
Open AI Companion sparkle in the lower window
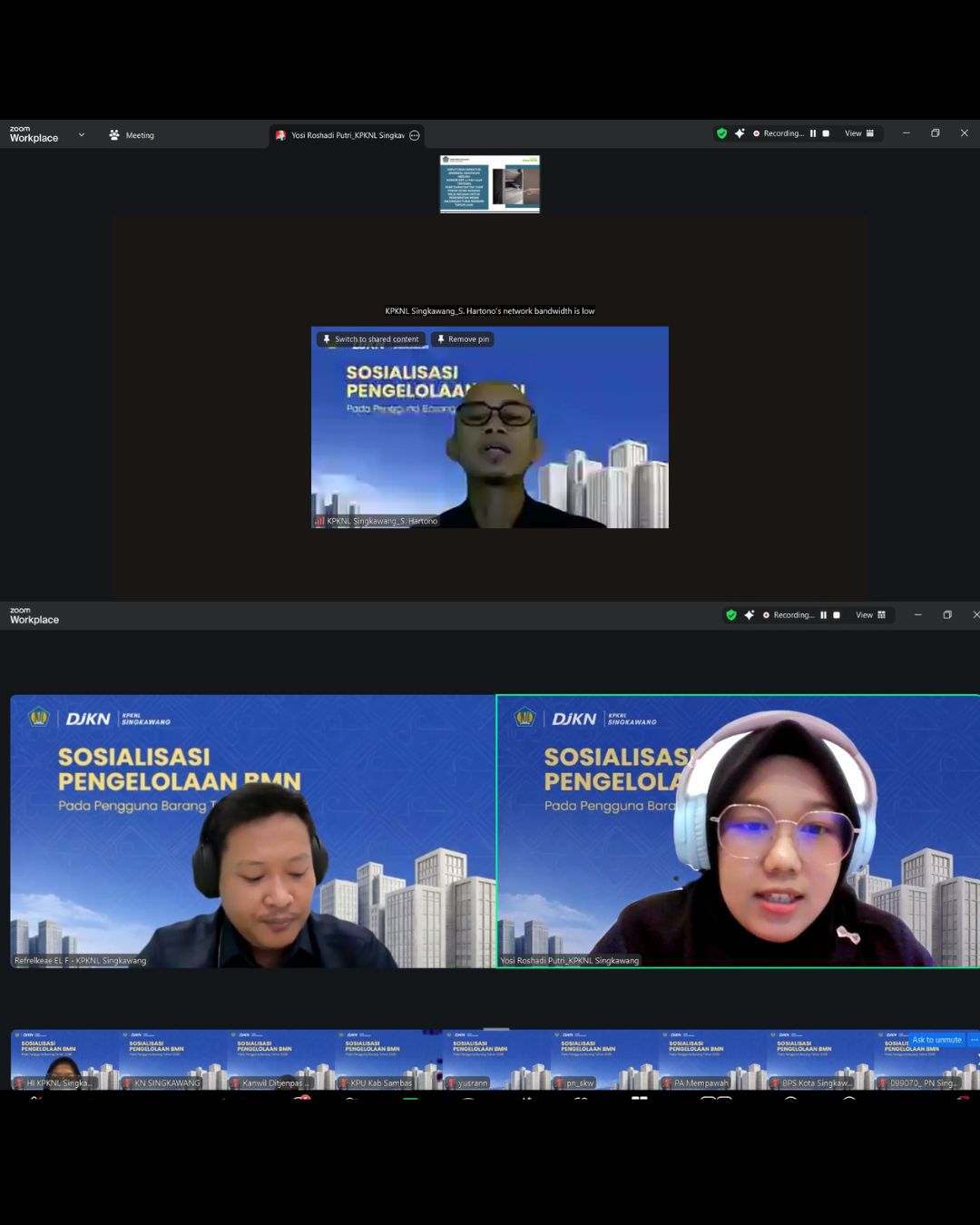[x=750, y=615]
